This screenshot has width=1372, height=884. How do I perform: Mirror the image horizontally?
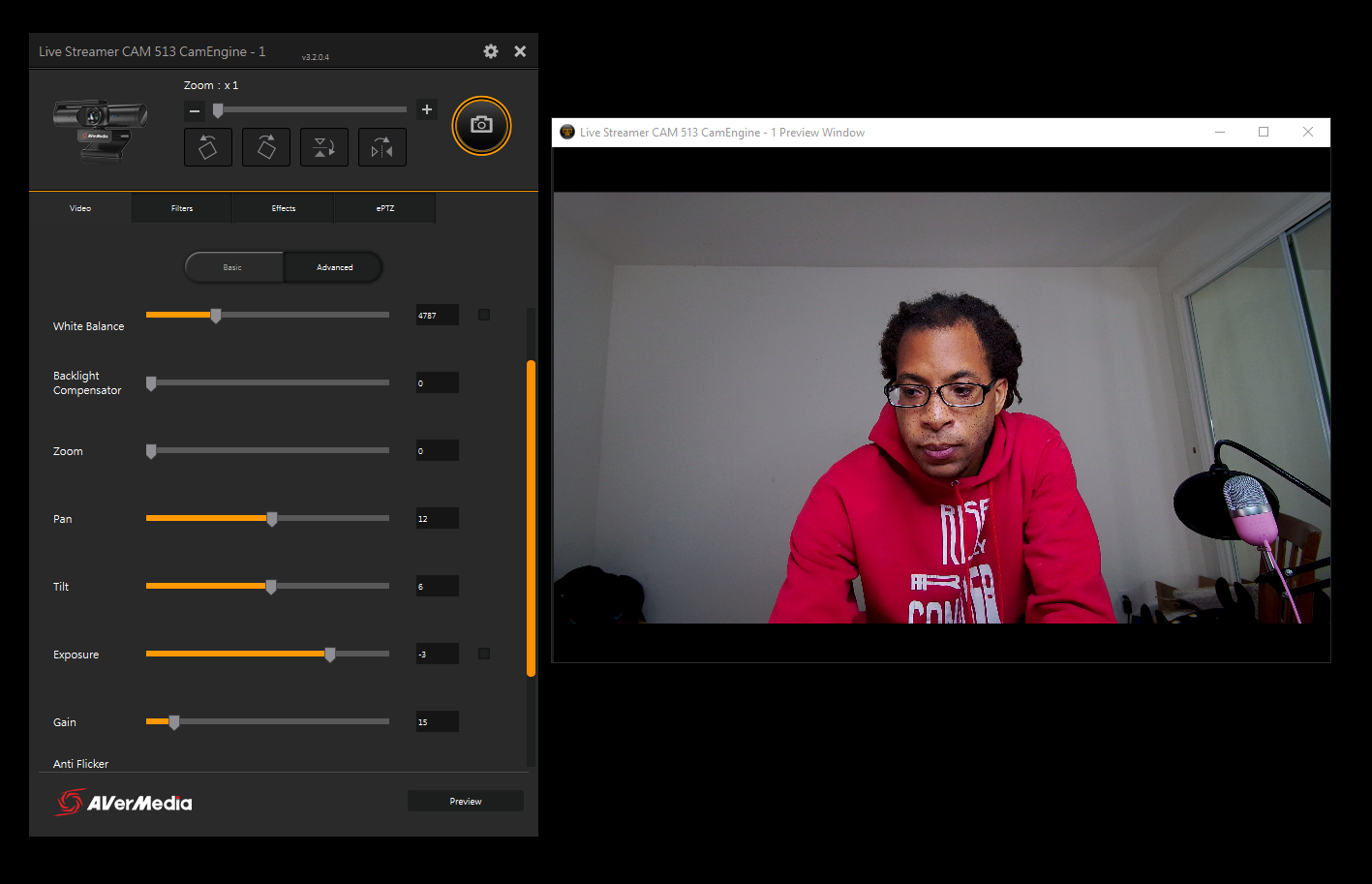(x=382, y=147)
